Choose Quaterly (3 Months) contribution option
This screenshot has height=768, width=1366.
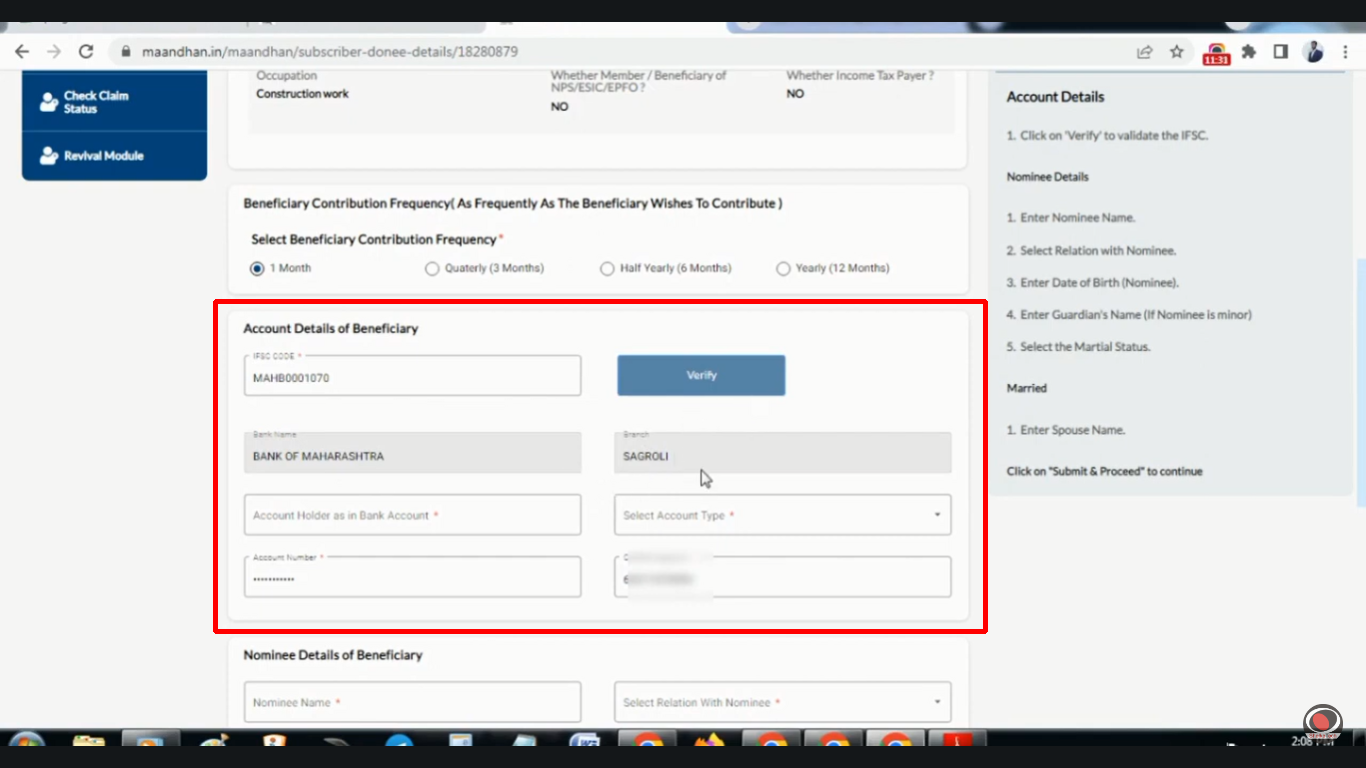(432, 268)
